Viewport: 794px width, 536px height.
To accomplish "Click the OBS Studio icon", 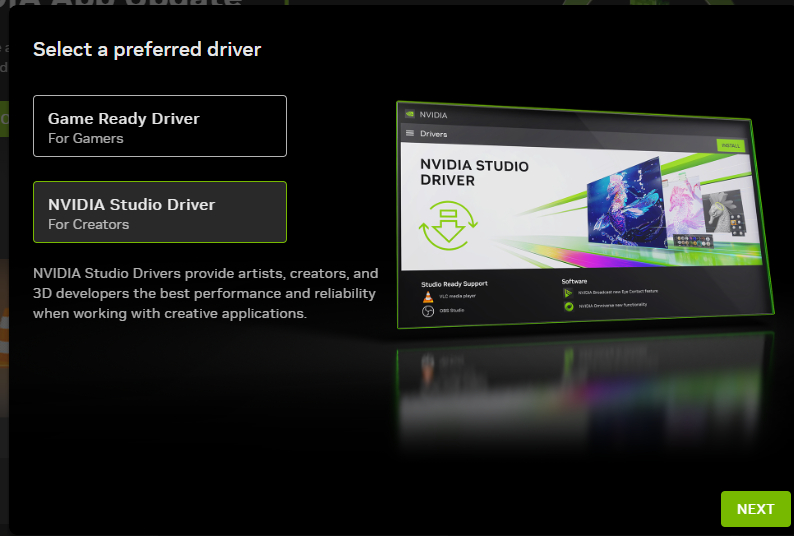I will [x=429, y=311].
